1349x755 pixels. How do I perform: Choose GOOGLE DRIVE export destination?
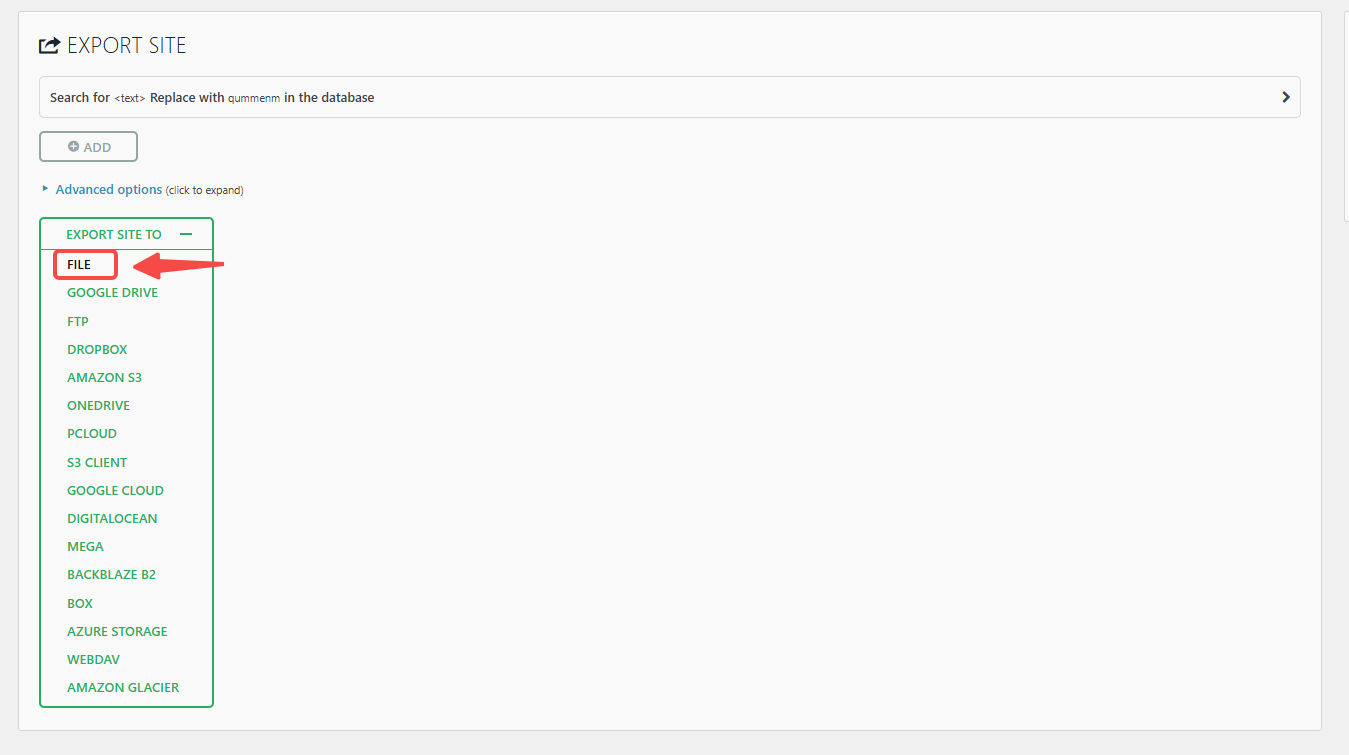click(112, 293)
